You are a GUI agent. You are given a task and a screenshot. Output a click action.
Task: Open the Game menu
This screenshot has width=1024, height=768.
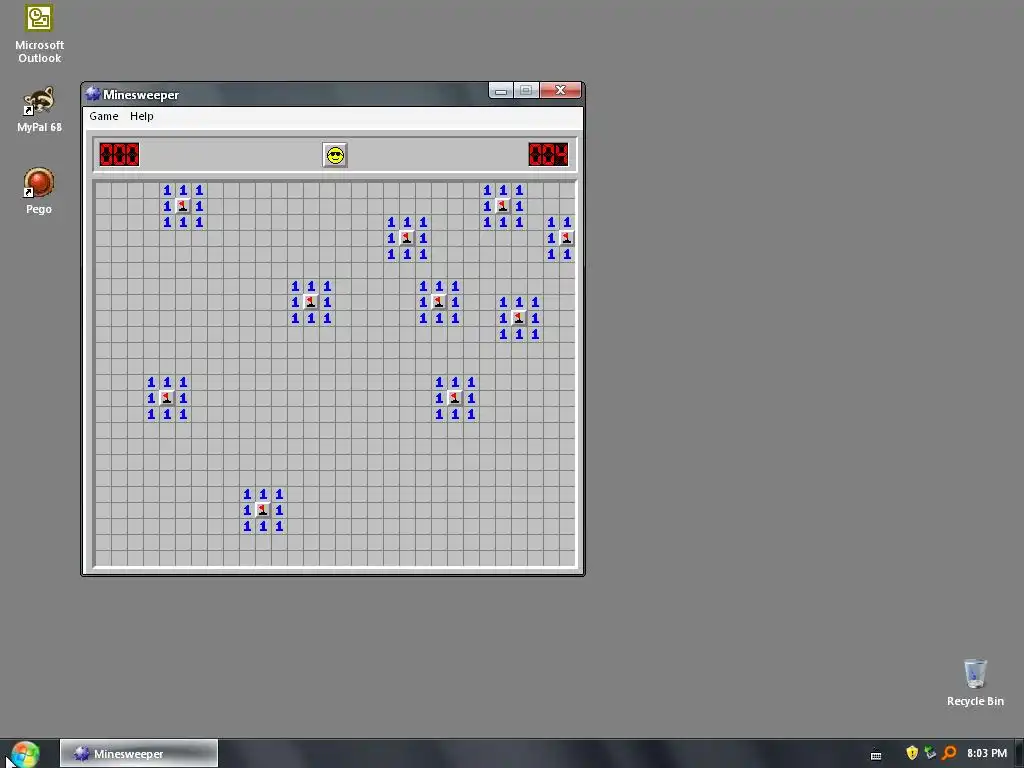tap(104, 116)
